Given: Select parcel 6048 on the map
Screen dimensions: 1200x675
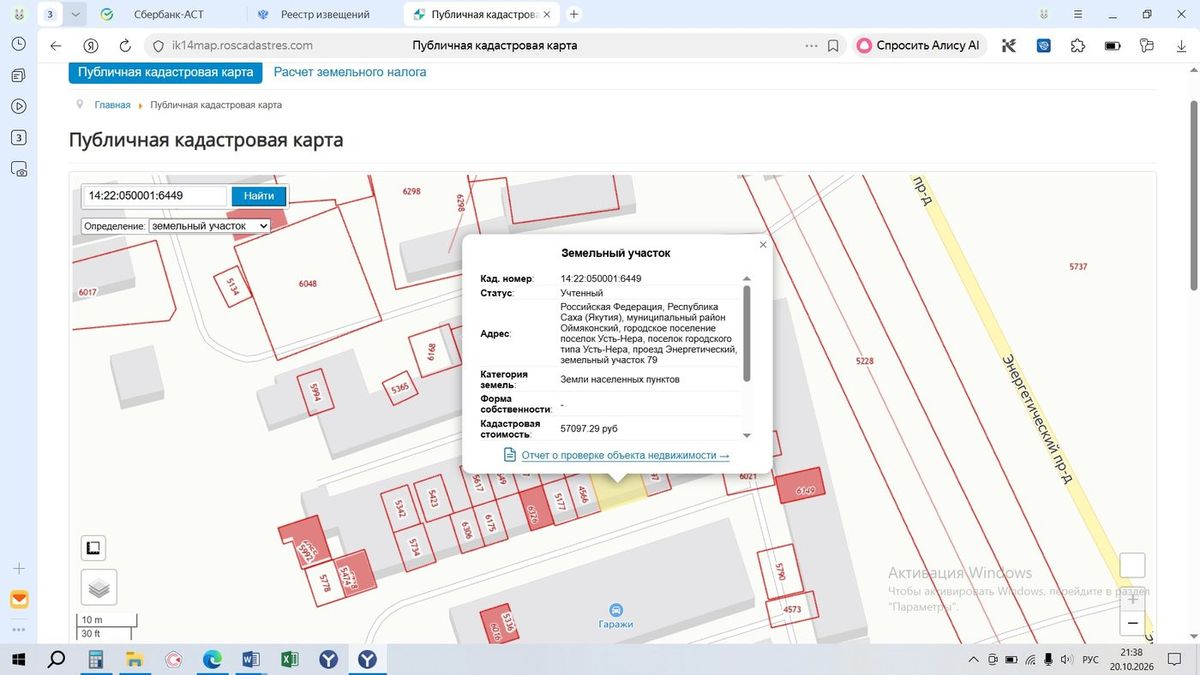Looking at the screenshot, I should [307, 284].
